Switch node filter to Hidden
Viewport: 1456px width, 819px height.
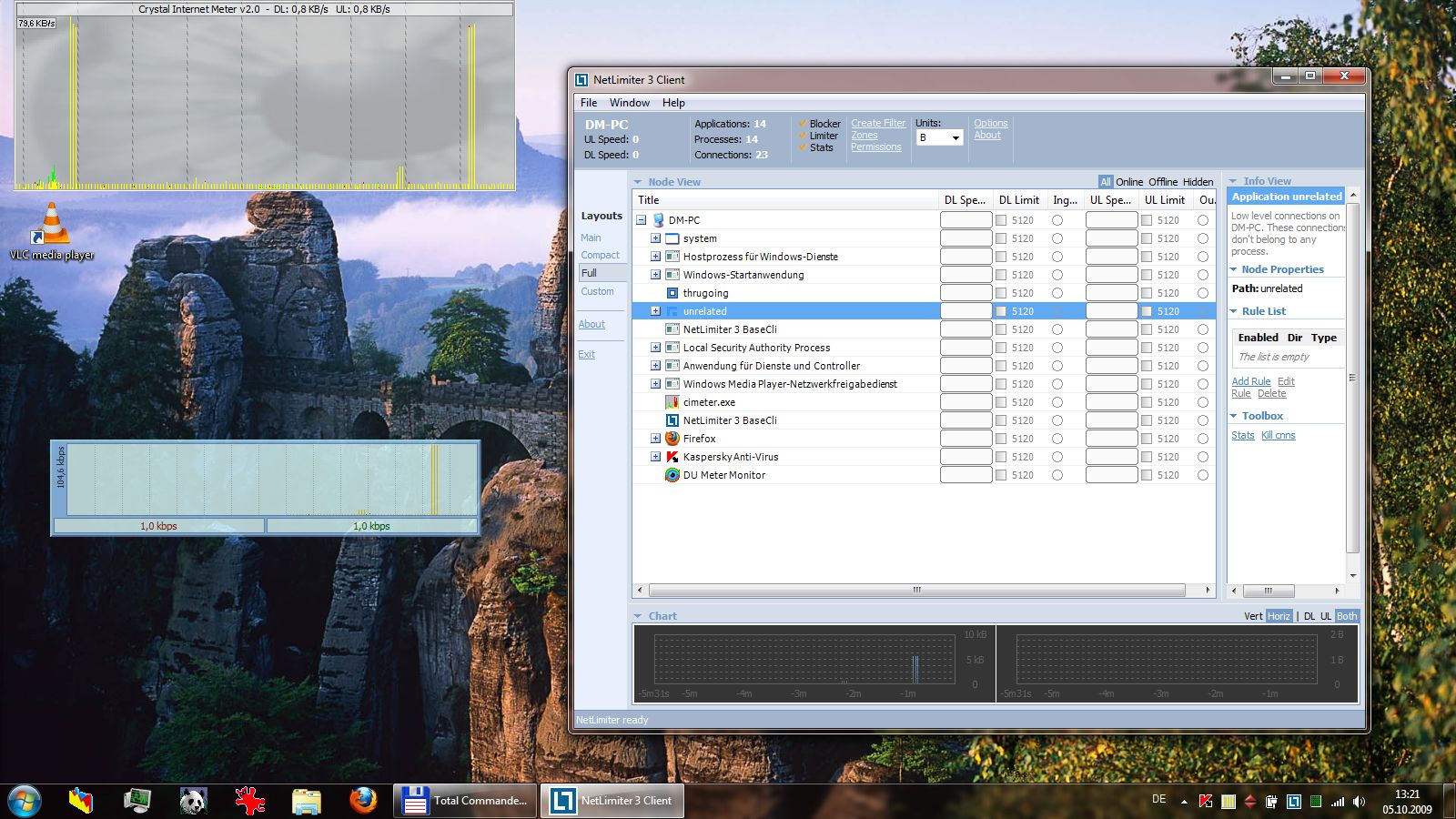coord(1198,182)
